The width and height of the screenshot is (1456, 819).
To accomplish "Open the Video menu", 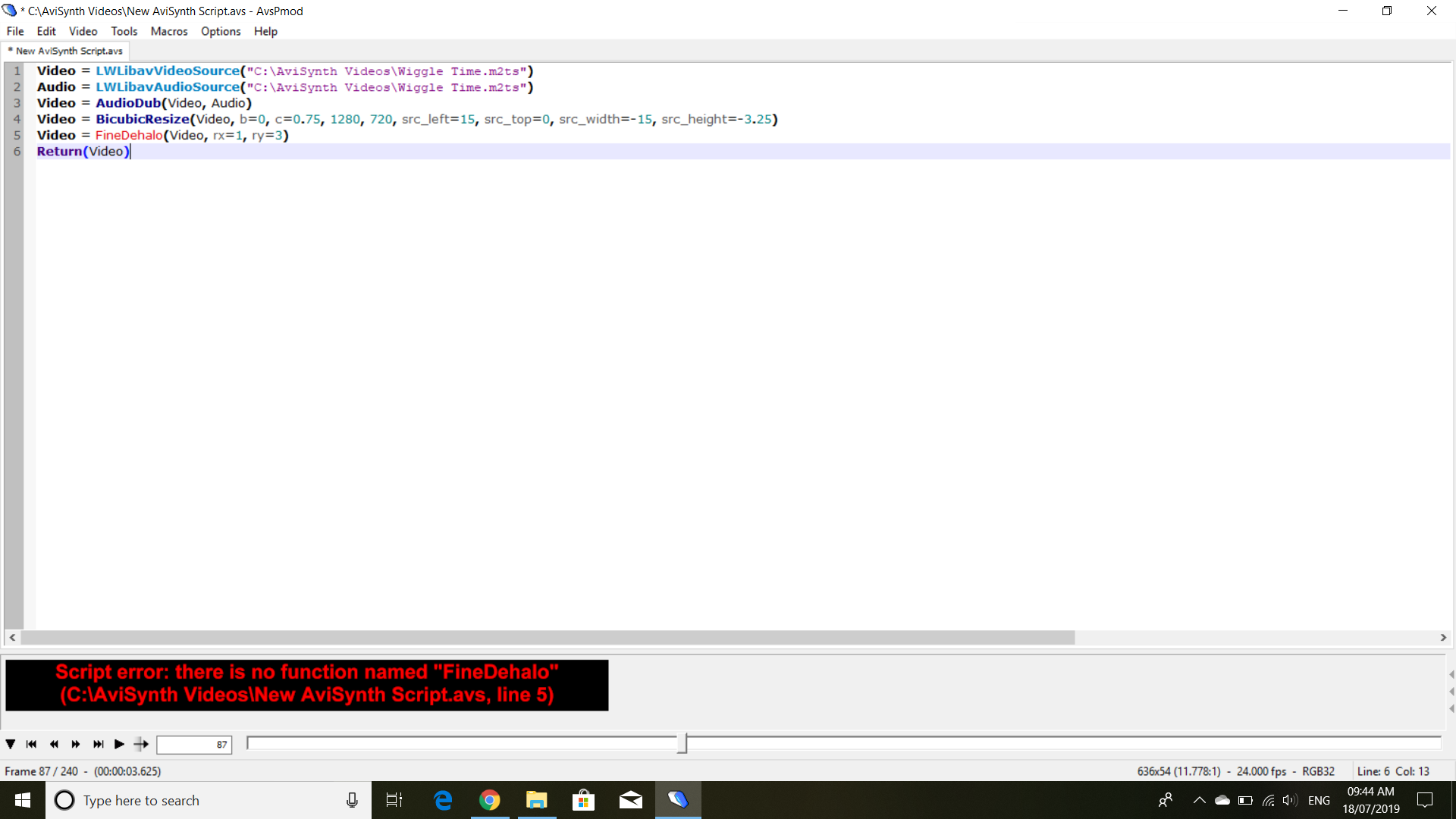I will 83,31.
